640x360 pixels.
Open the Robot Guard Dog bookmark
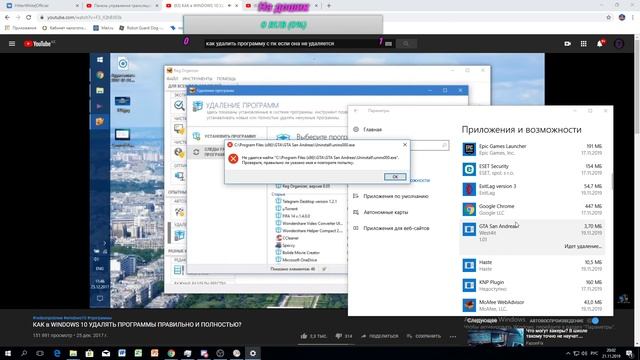click(141, 28)
